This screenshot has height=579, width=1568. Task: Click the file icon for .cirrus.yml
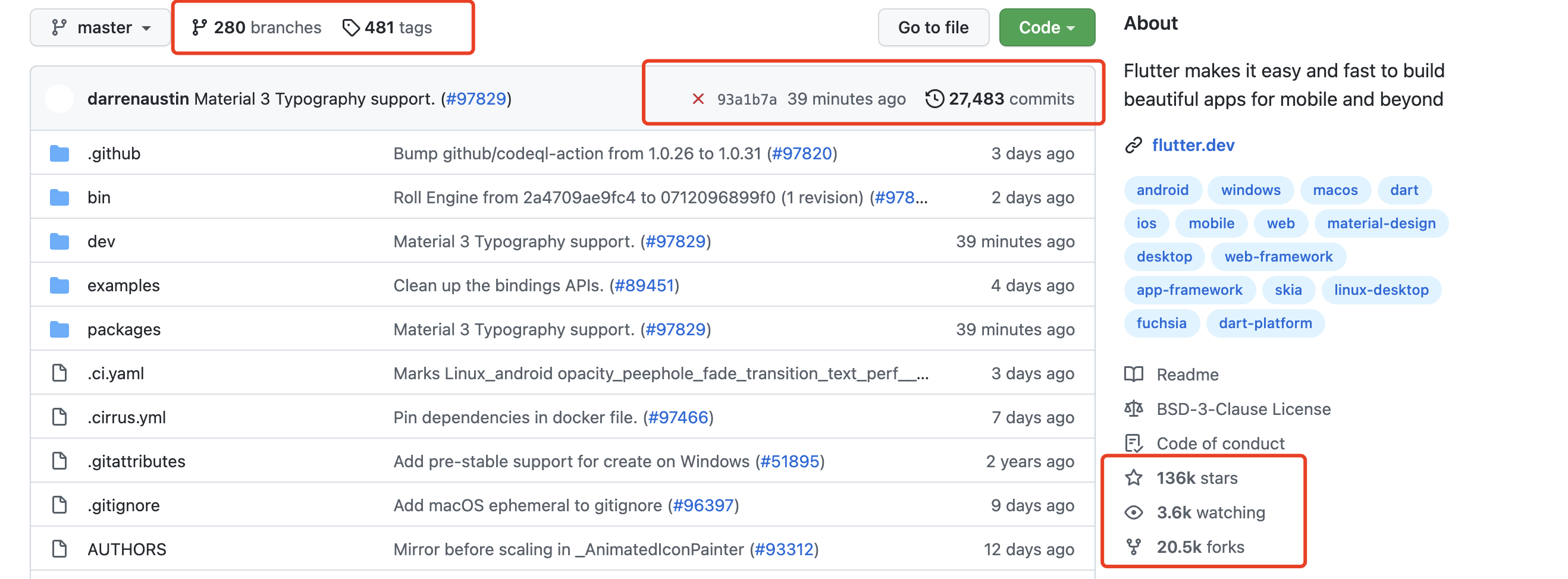coord(59,417)
